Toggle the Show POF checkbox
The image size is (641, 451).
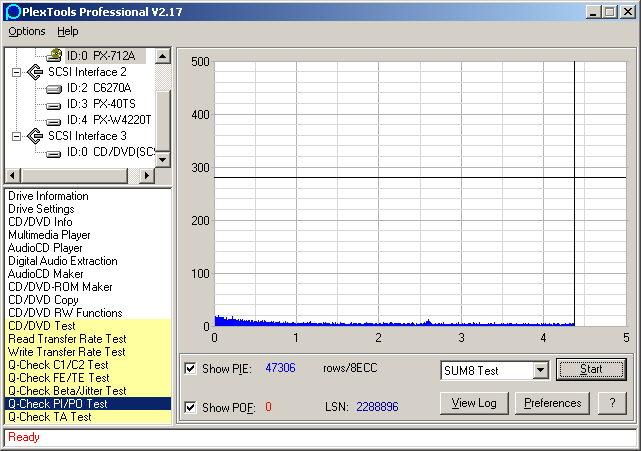point(191,407)
